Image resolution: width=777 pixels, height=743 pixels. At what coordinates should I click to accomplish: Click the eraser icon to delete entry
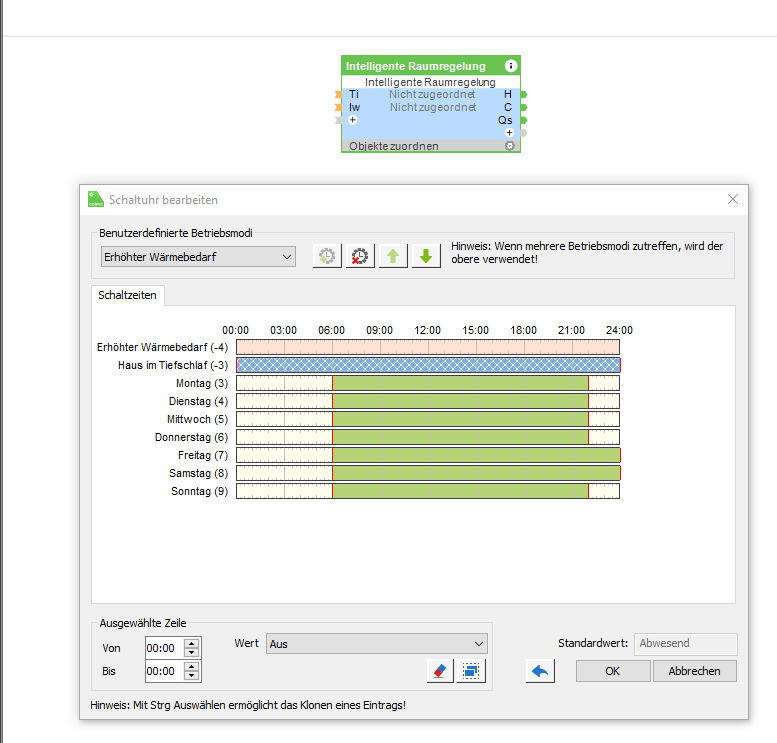point(440,671)
